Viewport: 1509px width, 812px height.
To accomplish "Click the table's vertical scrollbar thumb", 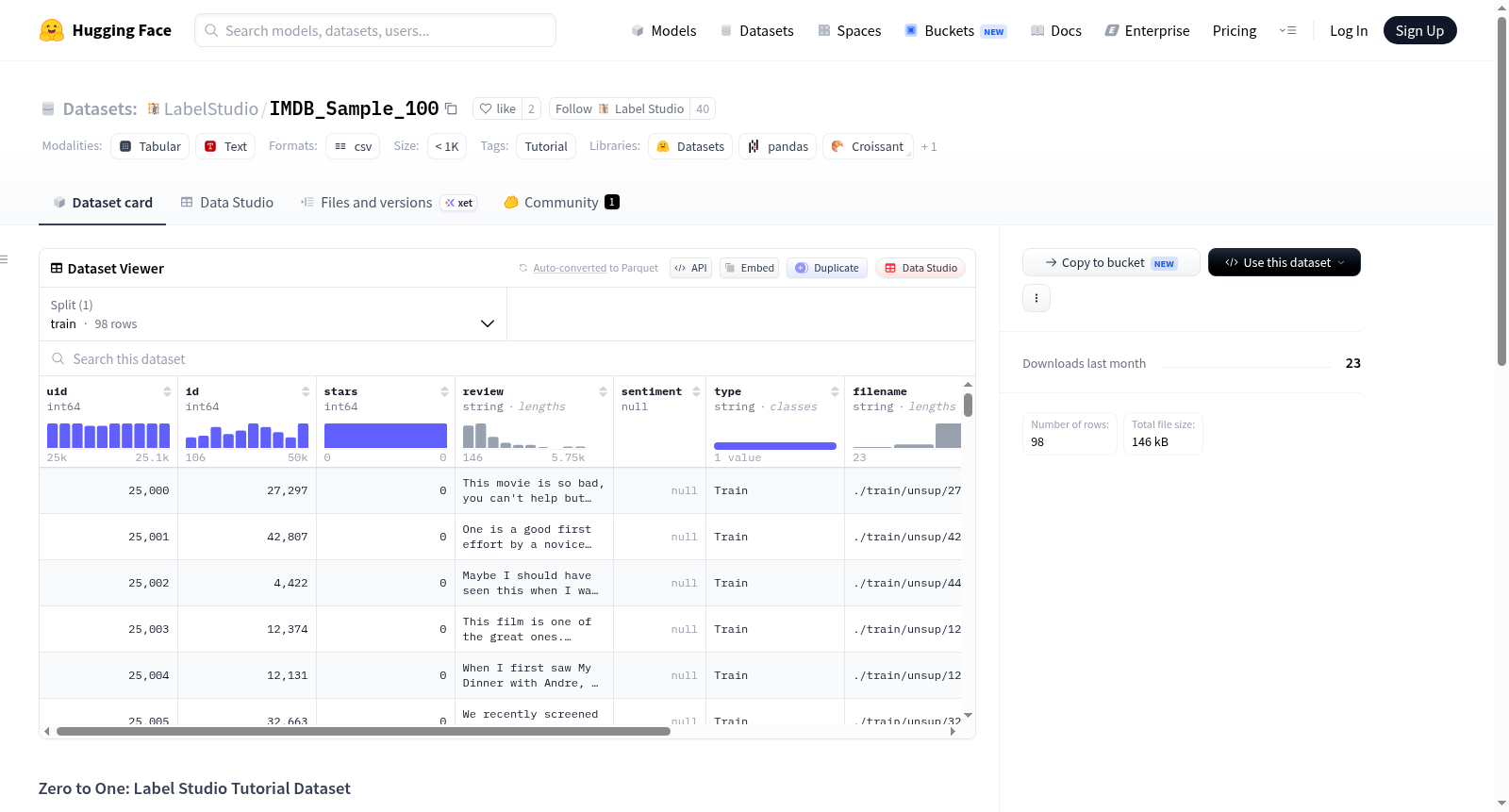I will coord(968,405).
